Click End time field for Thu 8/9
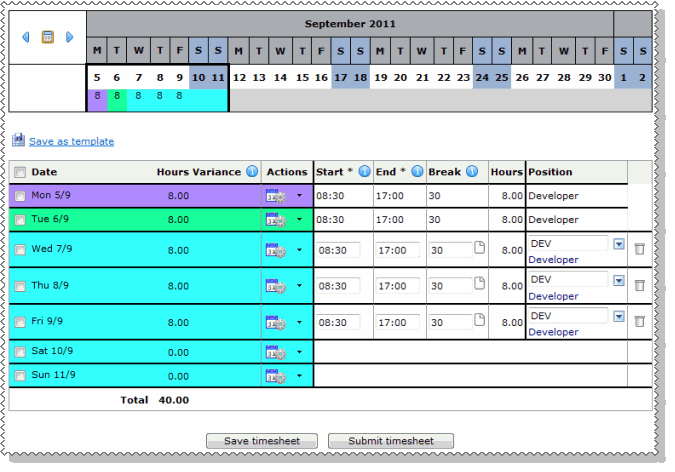The image size is (675, 472). click(x=398, y=286)
